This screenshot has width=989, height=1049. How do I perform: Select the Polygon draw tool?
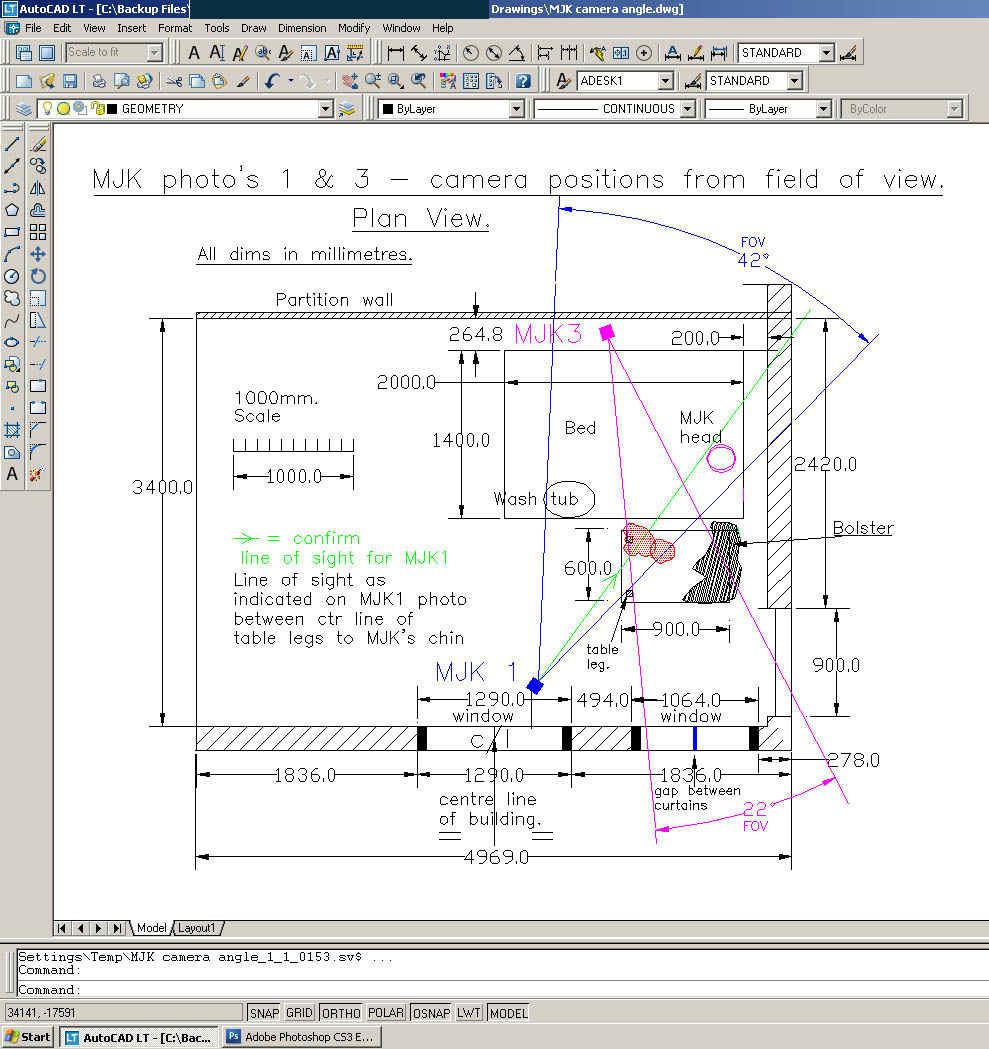[12, 210]
